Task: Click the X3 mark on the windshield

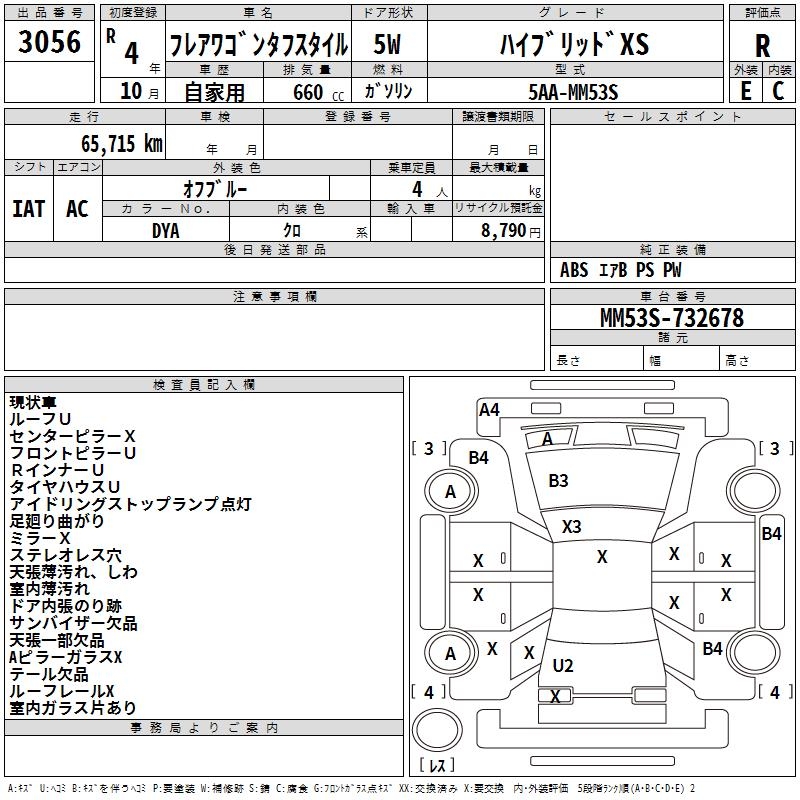Action: pyautogui.click(x=571, y=527)
